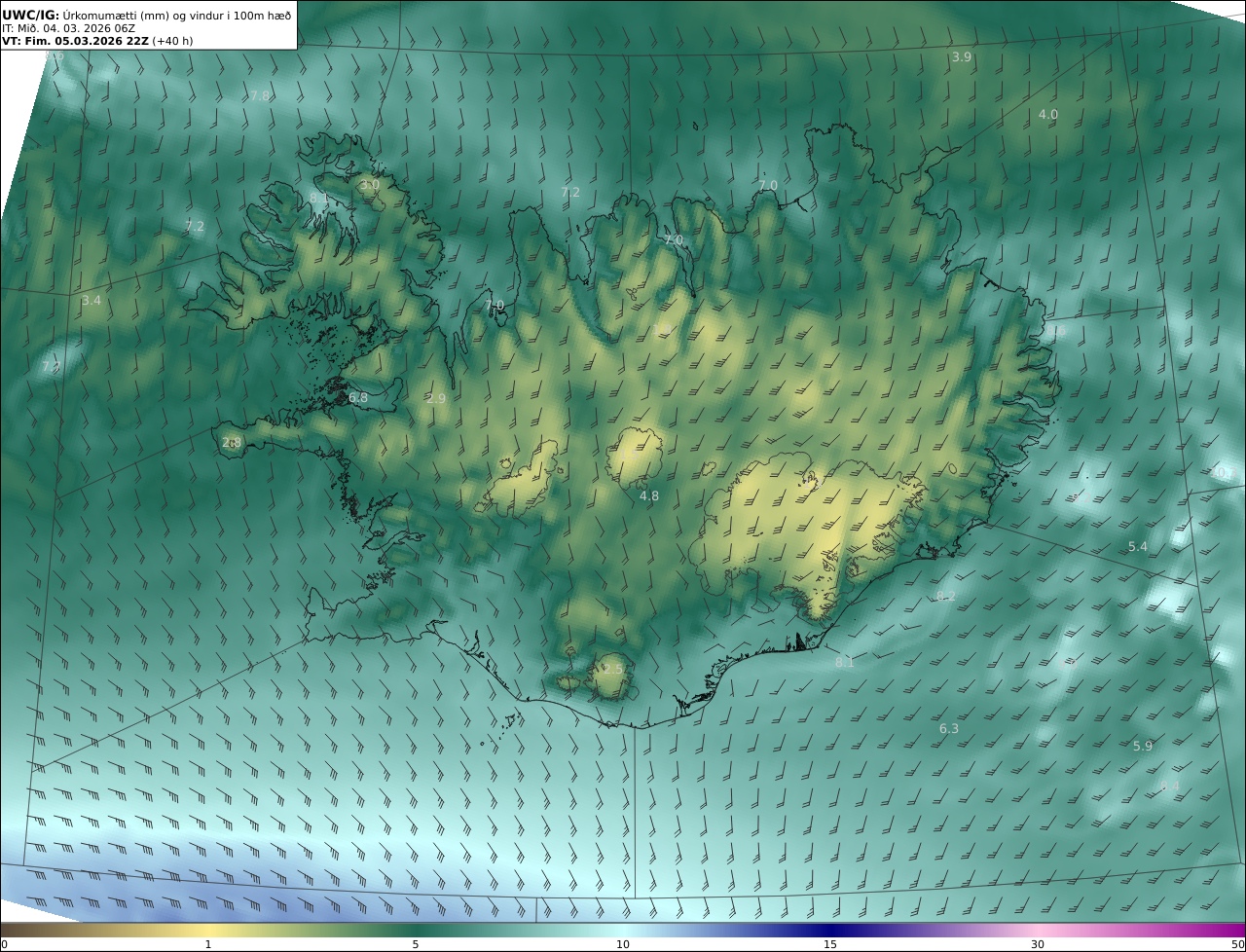Click the colorbar tick label '1'
Screen dimensions: 1246x952
208,944
